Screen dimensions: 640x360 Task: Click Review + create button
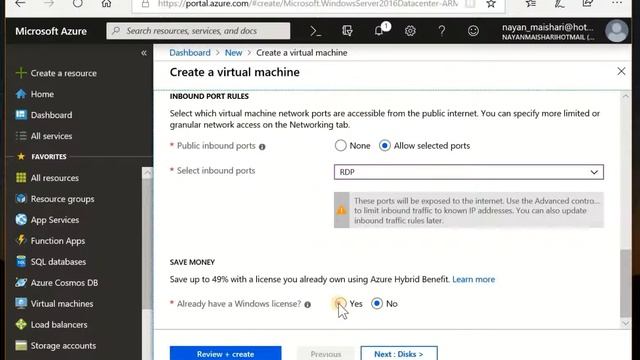(x=225, y=353)
